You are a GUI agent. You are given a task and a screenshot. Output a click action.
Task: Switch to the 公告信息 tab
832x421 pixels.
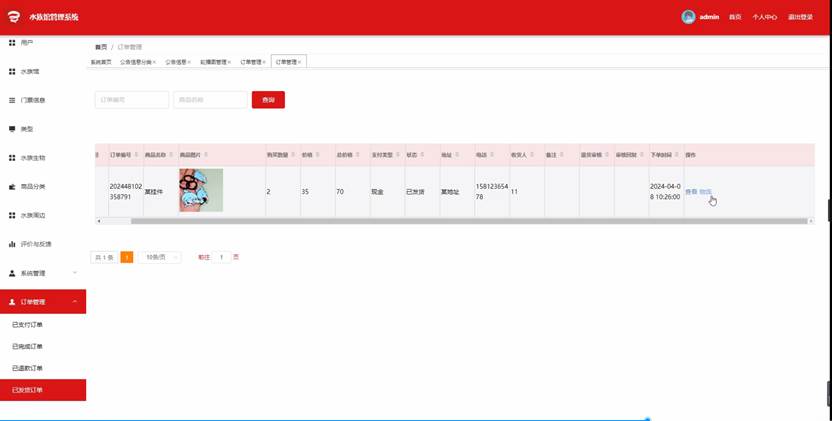[x=175, y=62]
